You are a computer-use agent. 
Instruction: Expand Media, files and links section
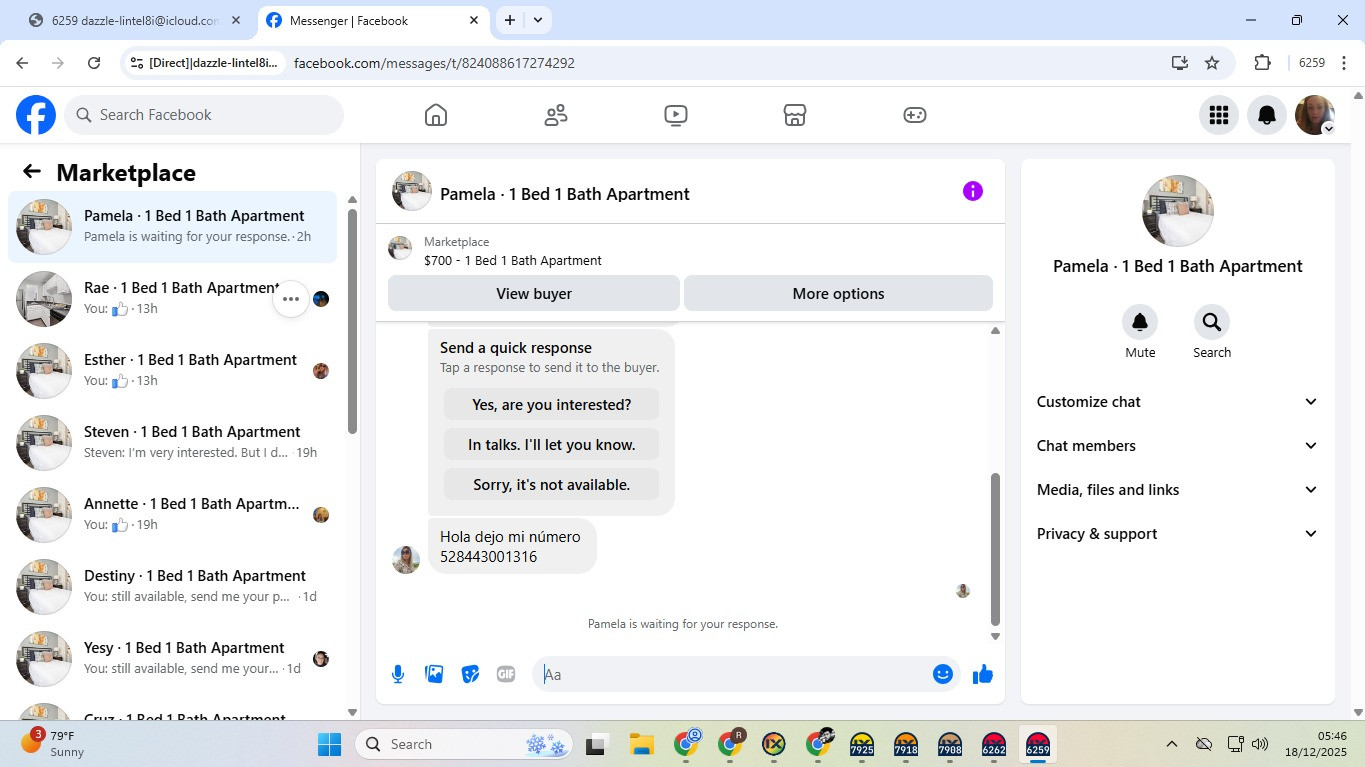tap(1178, 490)
